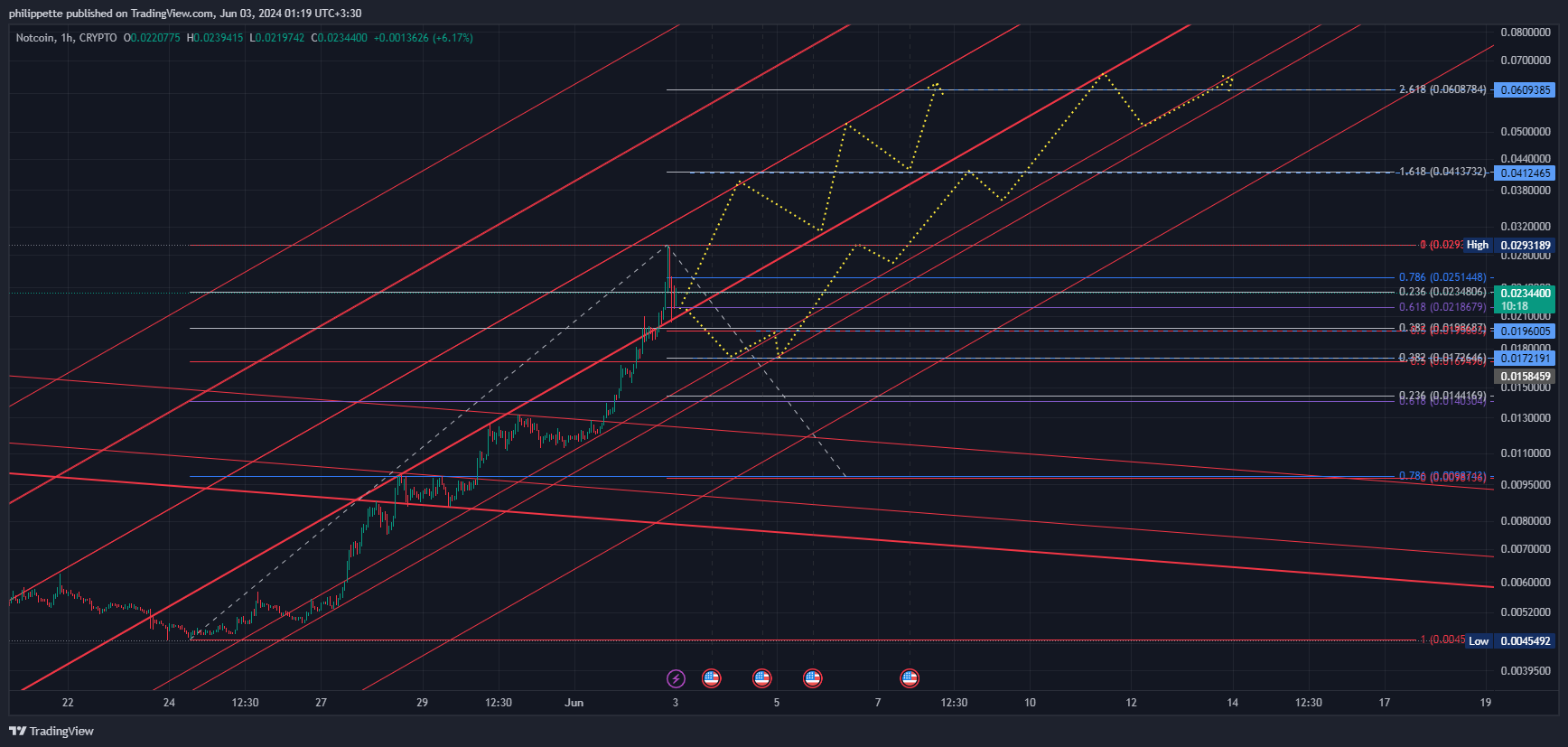The image size is (1568, 747).
Task: Click the 0.0039500 price axis tick
Action: pos(1526,671)
